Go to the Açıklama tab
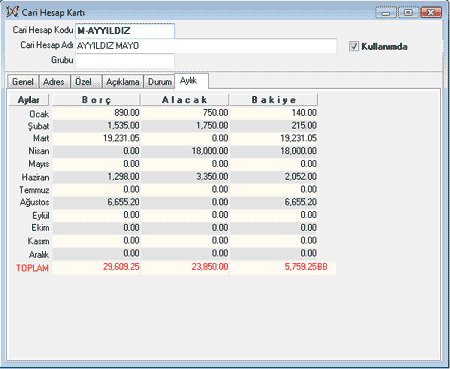 [x=123, y=82]
